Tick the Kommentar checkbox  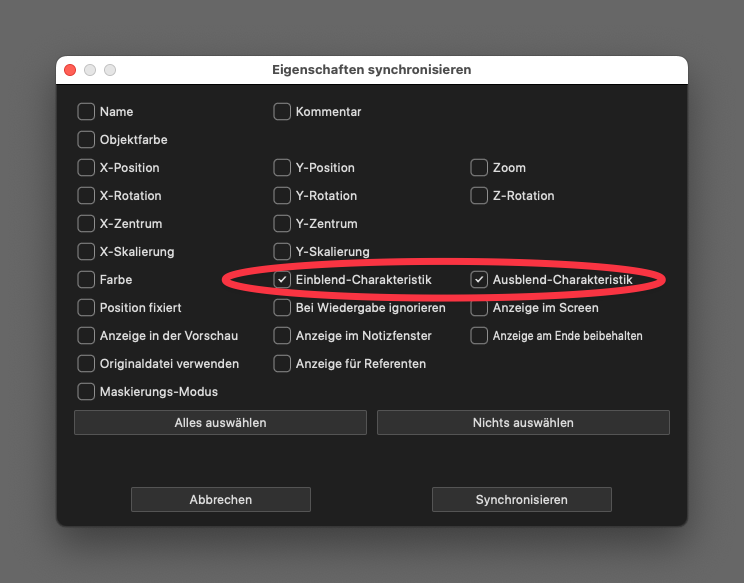pyautogui.click(x=282, y=112)
